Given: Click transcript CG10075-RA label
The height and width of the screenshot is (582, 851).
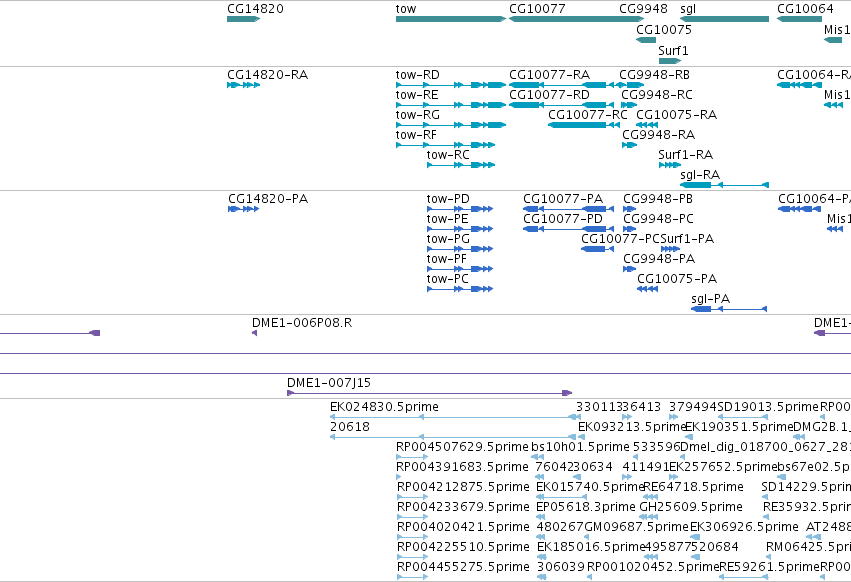Looking at the screenshot, I should [676, 115].
